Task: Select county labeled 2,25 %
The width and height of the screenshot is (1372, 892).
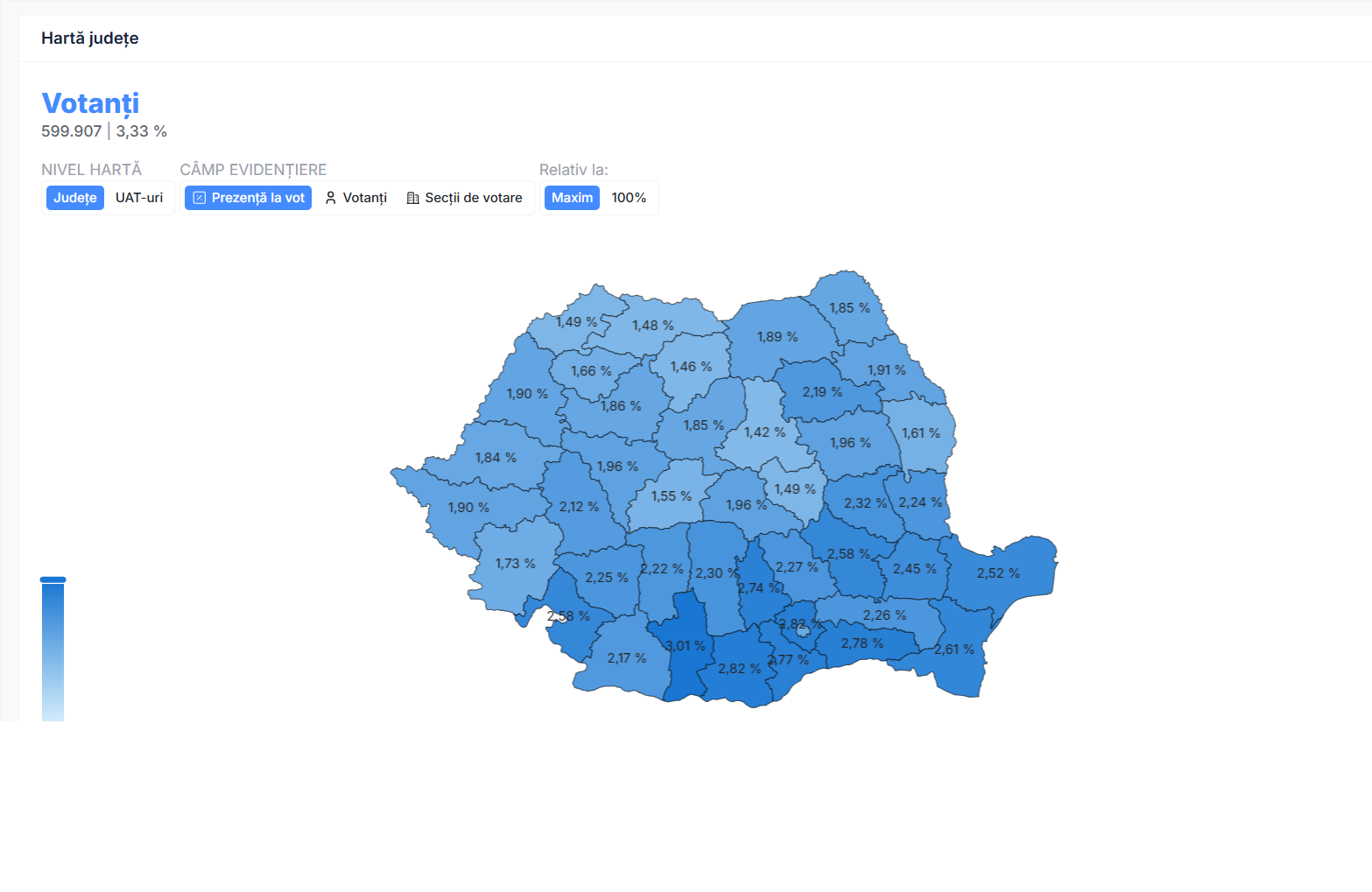Action: point(607,578)
